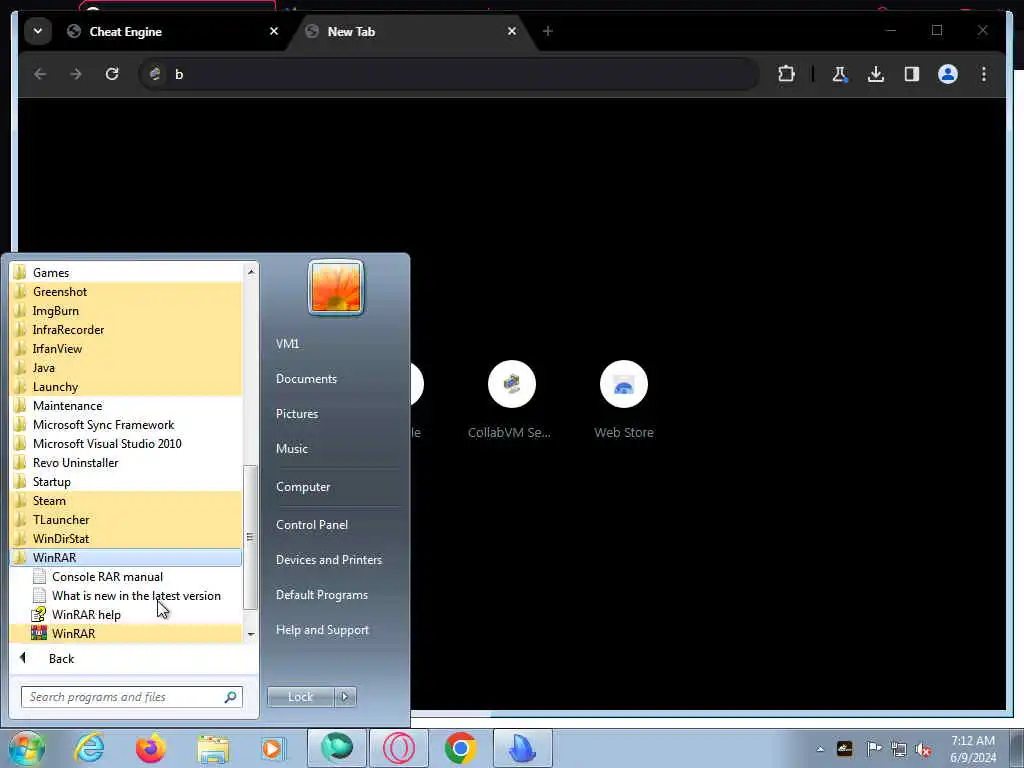Open the shutdown options arrow beside Lock

click(x=345, y=697)
